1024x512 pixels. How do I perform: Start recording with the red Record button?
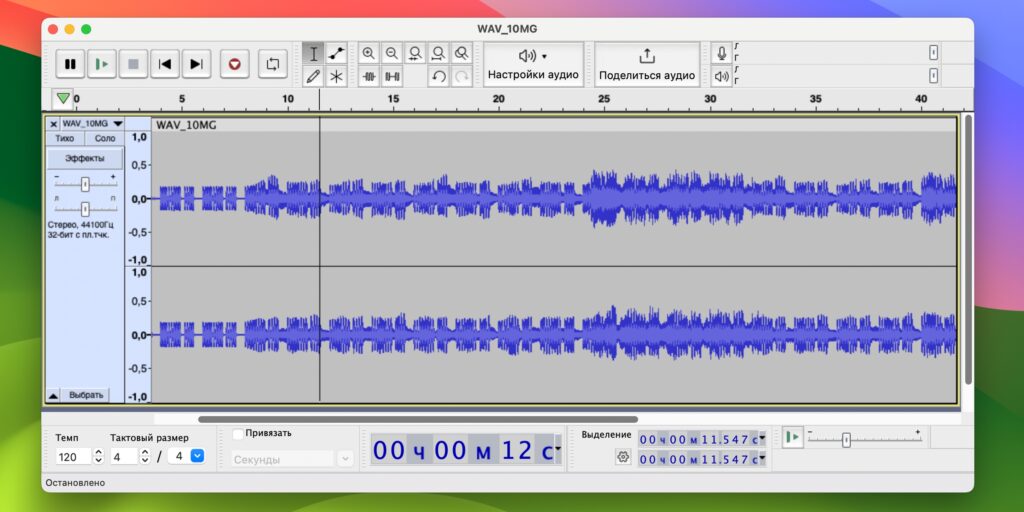pos(234,64)
